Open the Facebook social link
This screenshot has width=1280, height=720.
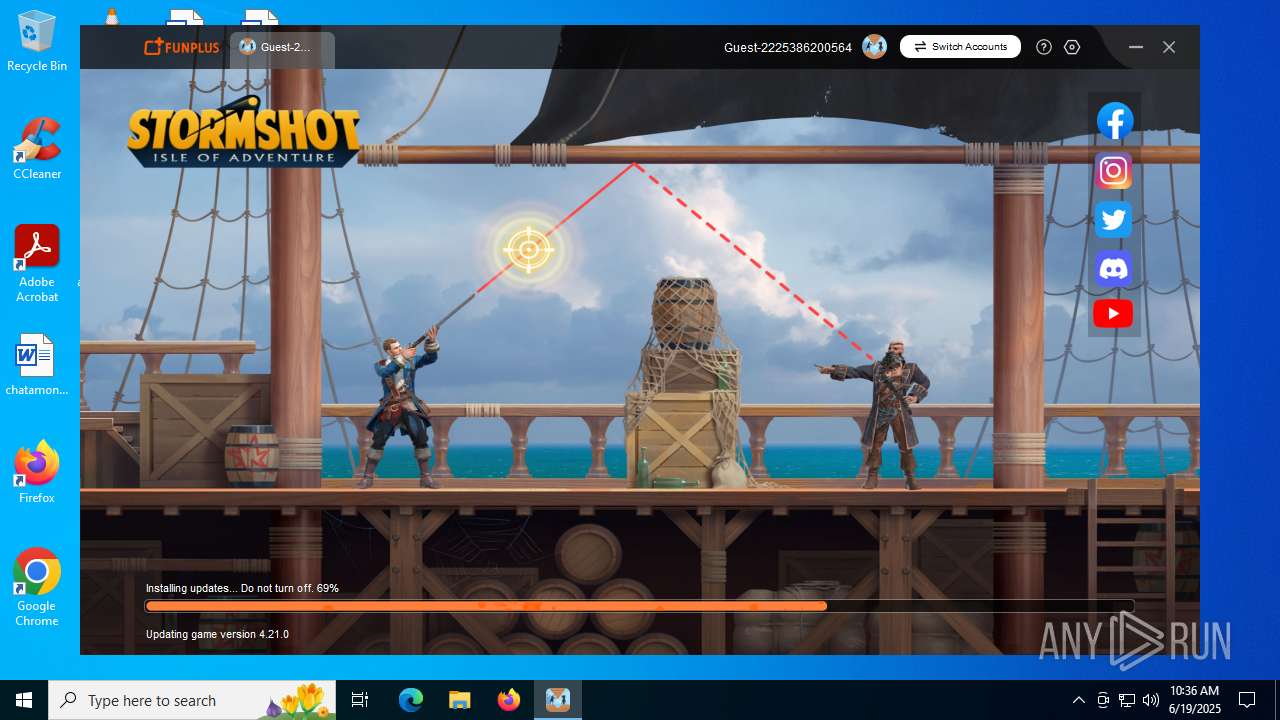[x=1114, y=121]
